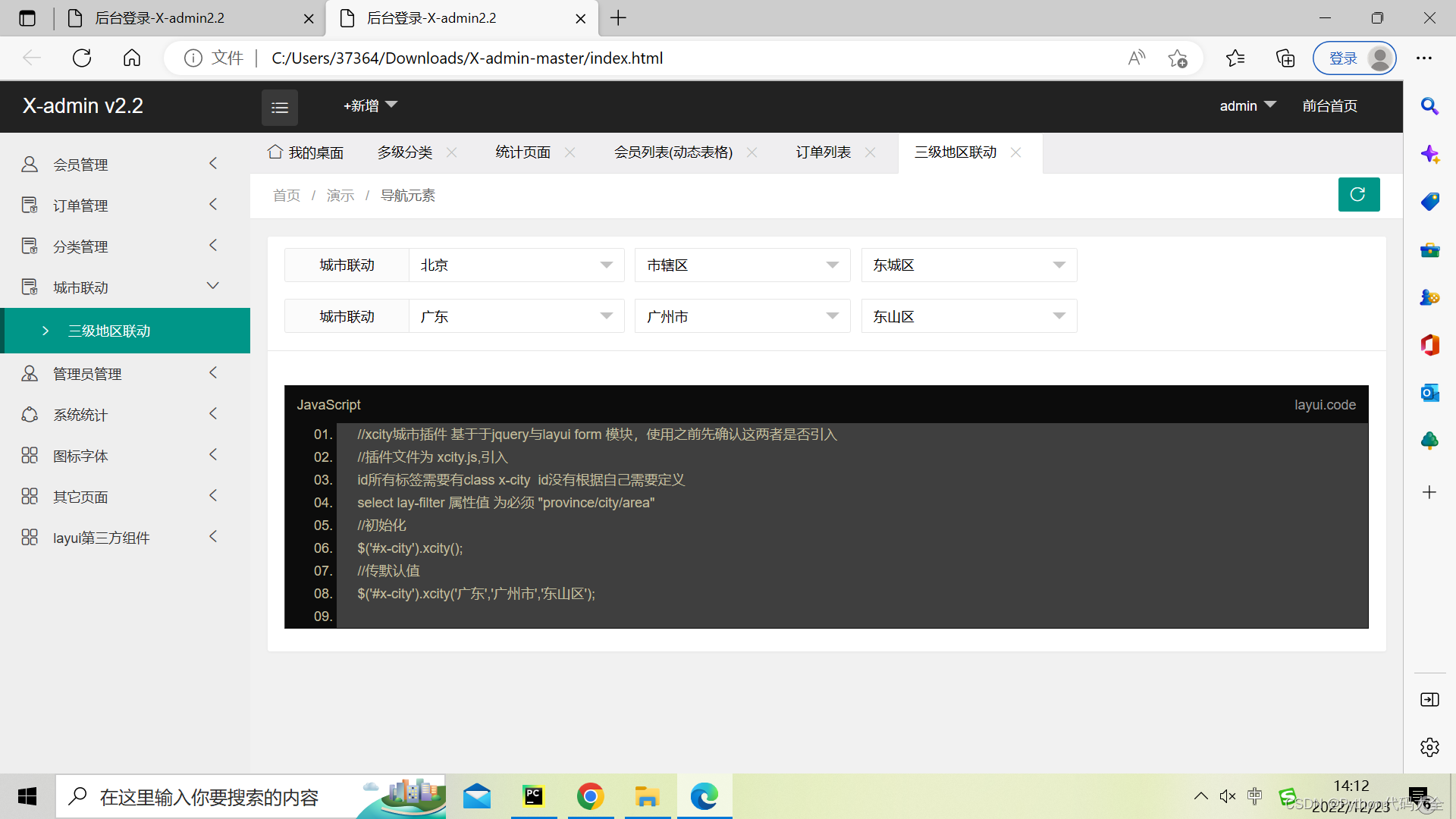Click the 首页 breadcrumb link
This screenshot has height=819, width=1456.
tap(287, 196)
